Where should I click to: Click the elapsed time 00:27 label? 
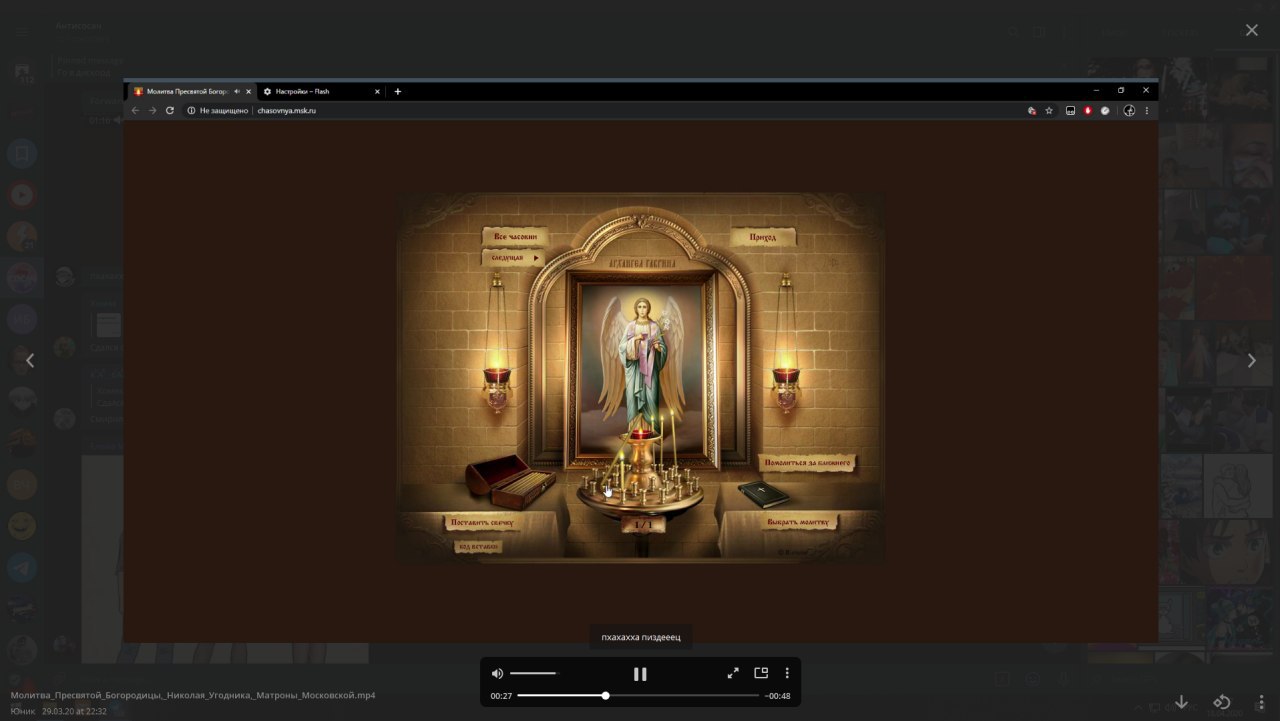point(501,696)
